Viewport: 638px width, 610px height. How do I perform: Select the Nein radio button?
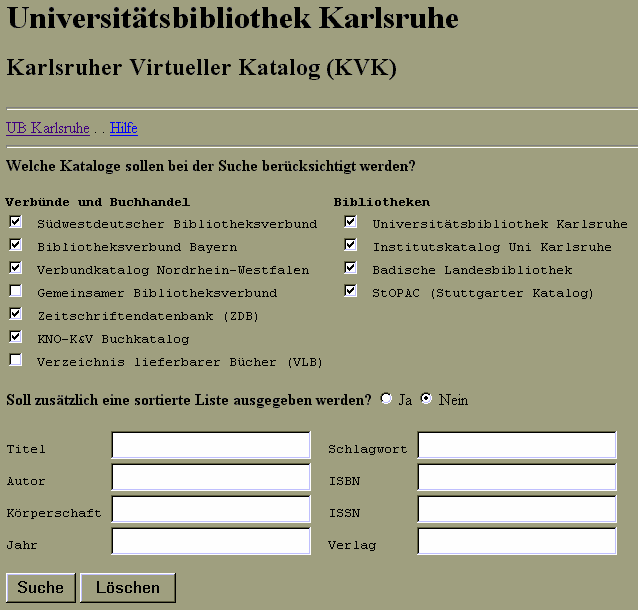[x=426, y=398]
